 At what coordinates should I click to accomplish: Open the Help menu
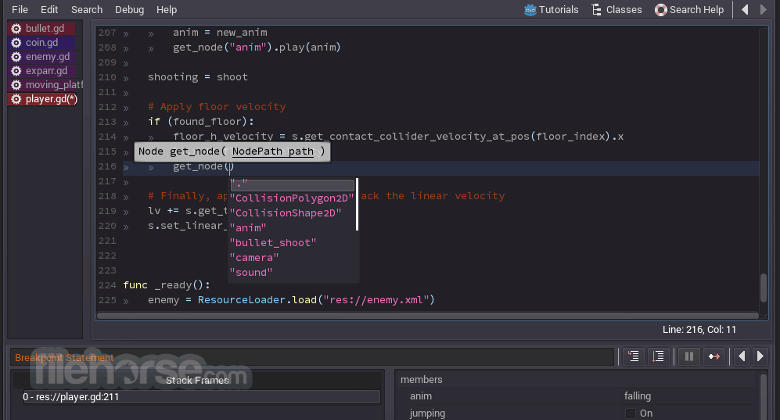166,9
